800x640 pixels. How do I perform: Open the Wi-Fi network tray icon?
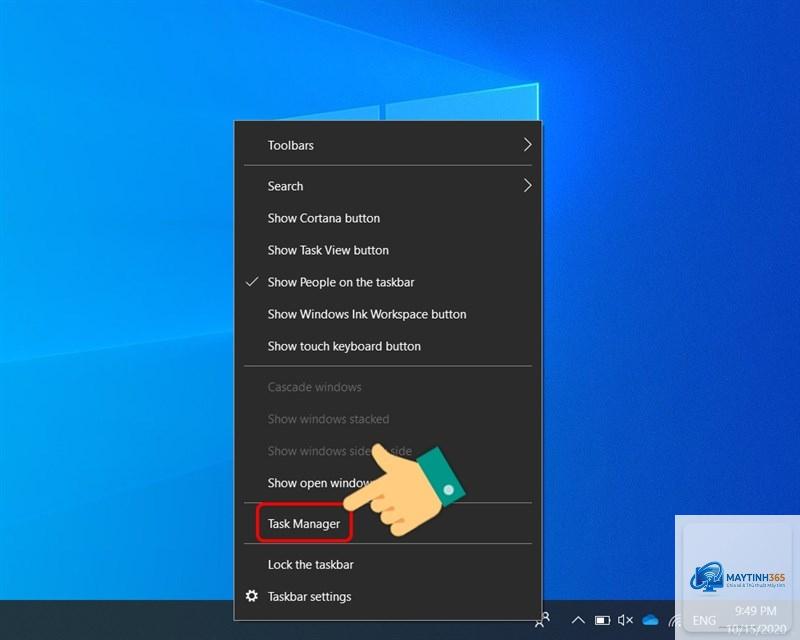click(x=675, y=621)
